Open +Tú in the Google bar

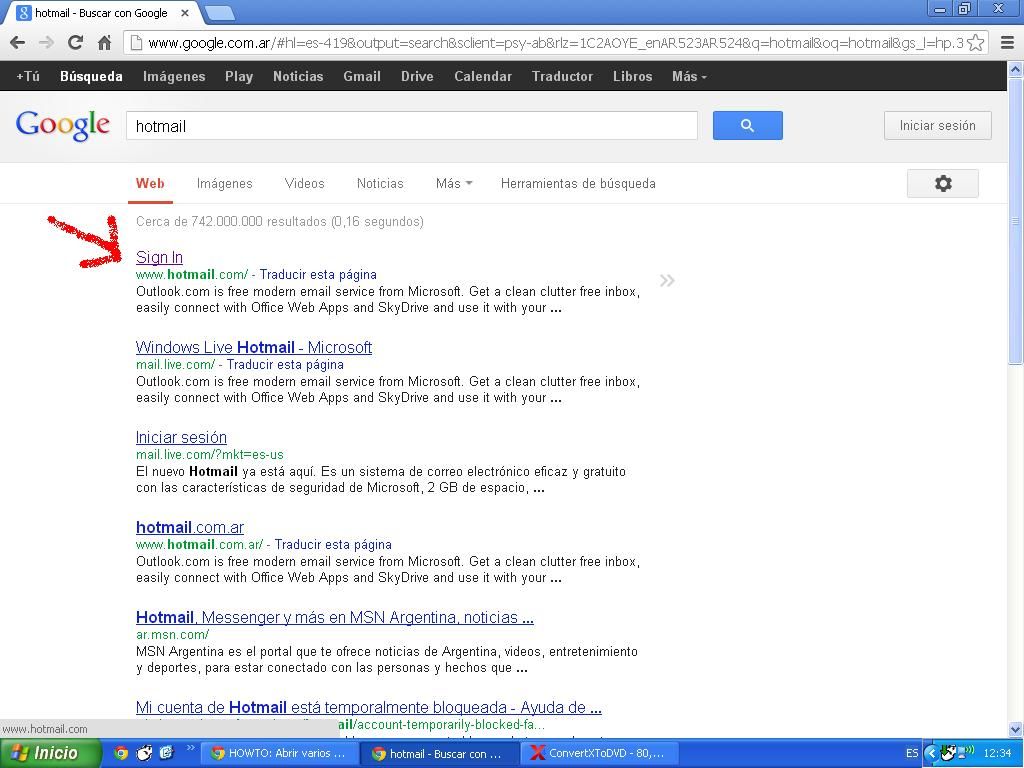click(28, 76)
